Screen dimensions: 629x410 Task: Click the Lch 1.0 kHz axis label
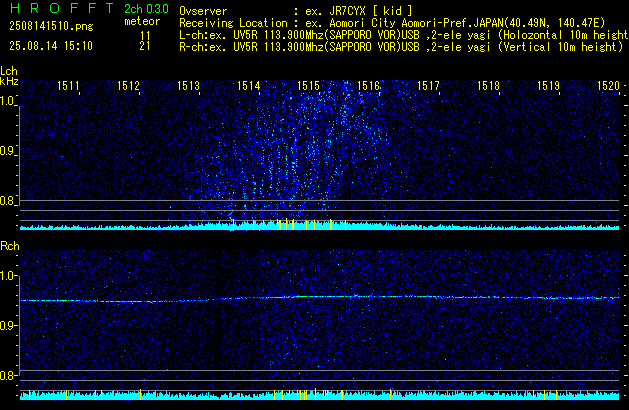click(8, 101)
